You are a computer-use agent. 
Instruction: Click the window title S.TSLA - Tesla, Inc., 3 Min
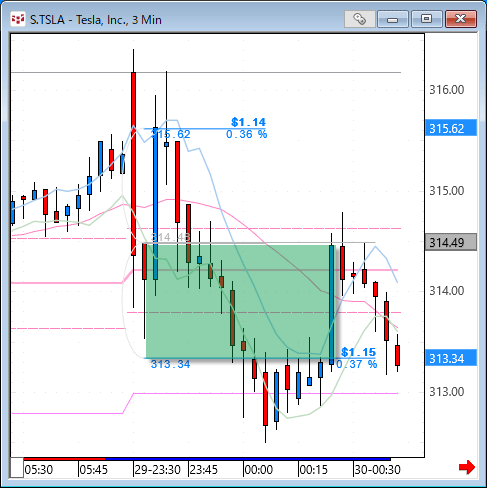96,20
